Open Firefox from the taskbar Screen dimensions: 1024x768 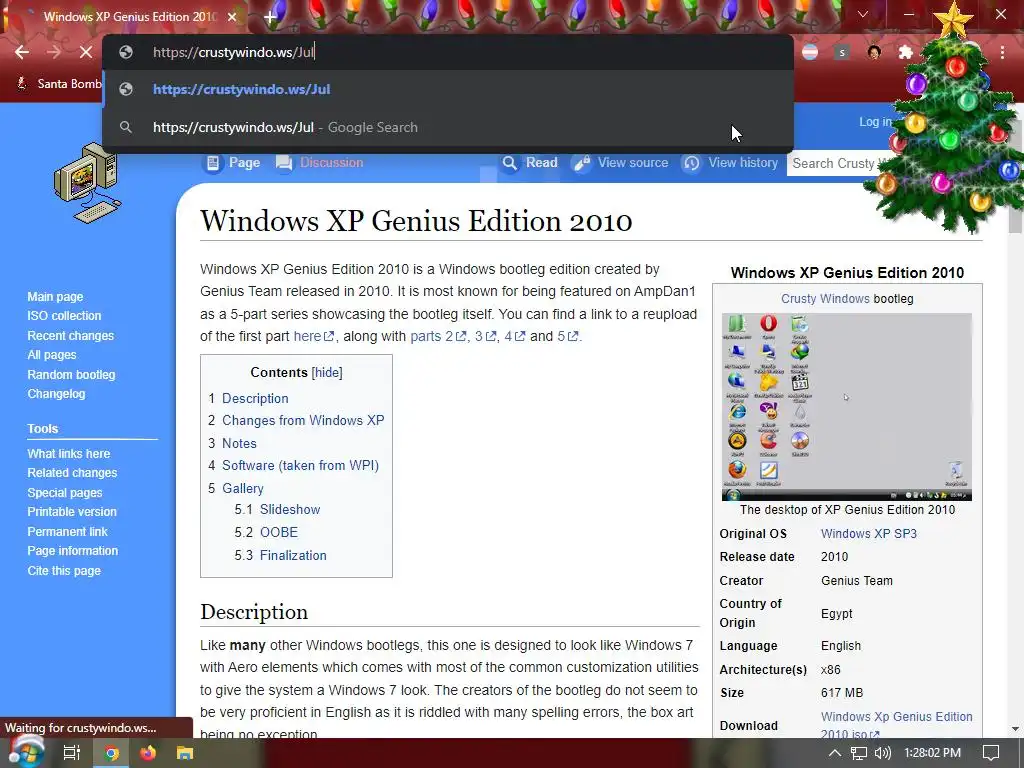coord(148,753)
